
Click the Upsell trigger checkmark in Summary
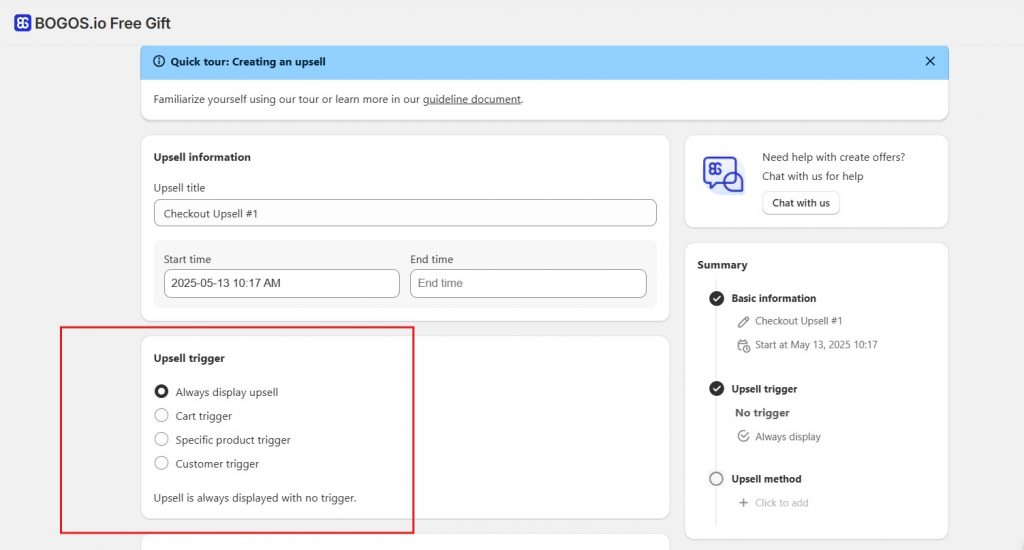(x=716, y=389)
